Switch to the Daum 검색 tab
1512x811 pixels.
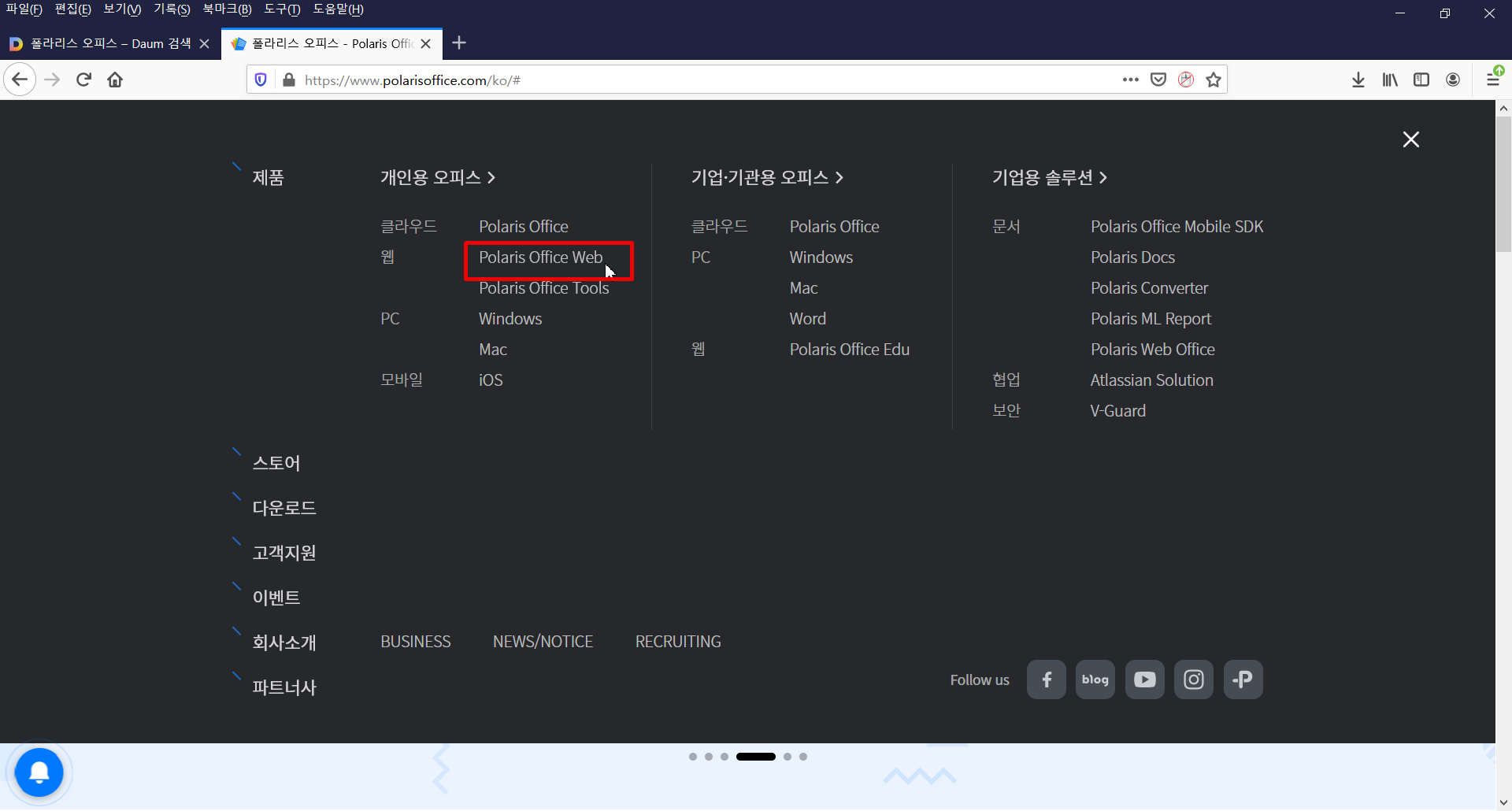[109, 43]
